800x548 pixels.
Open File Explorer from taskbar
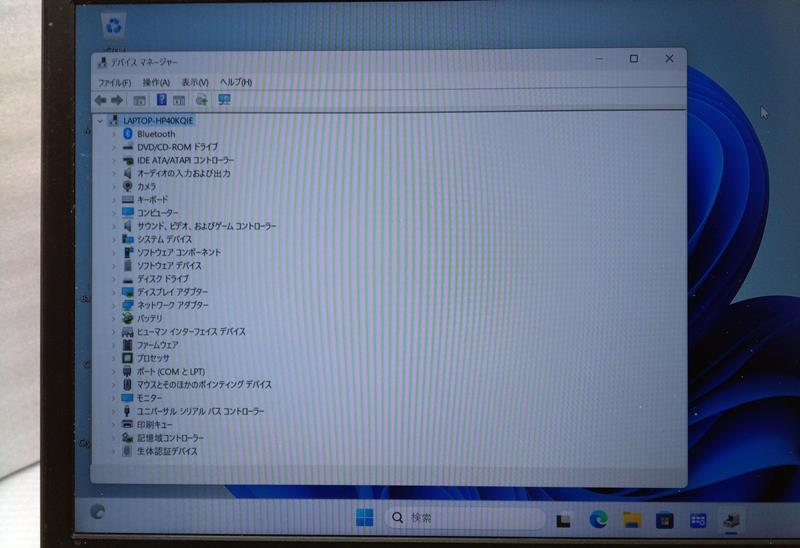click(x=632, y=520)
